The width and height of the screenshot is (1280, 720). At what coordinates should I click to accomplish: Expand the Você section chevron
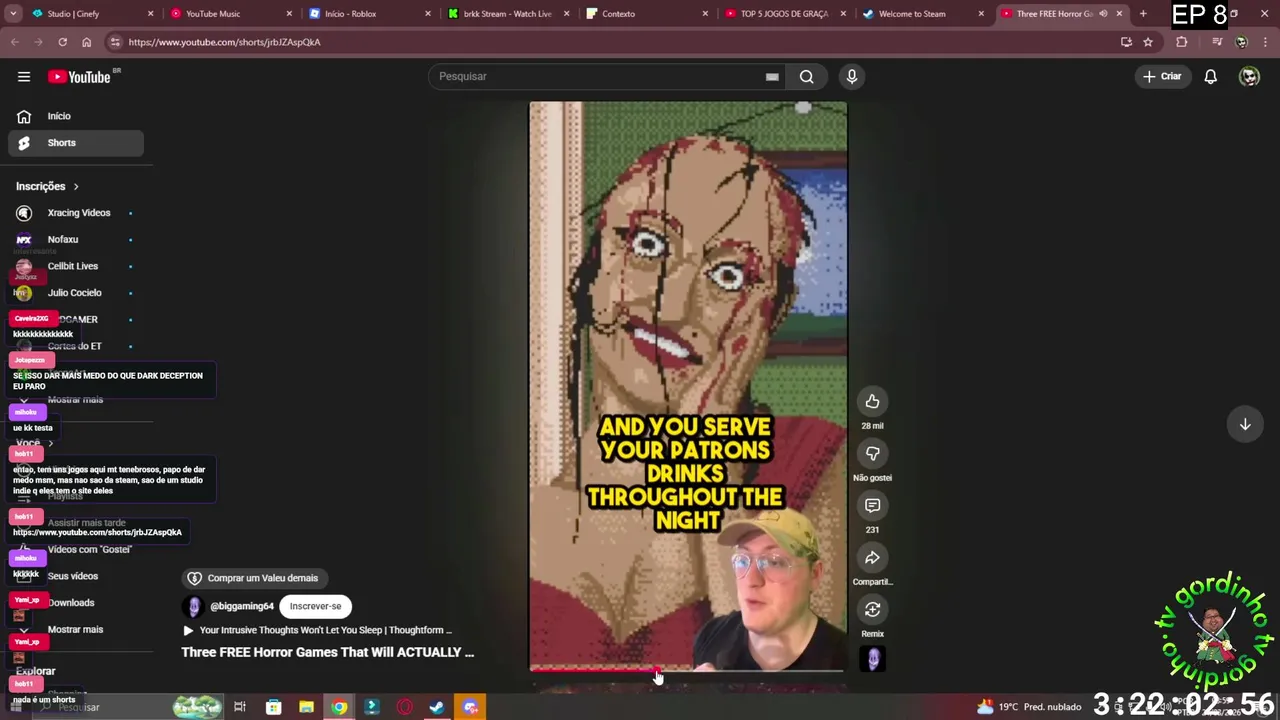[x=51, y=443]
